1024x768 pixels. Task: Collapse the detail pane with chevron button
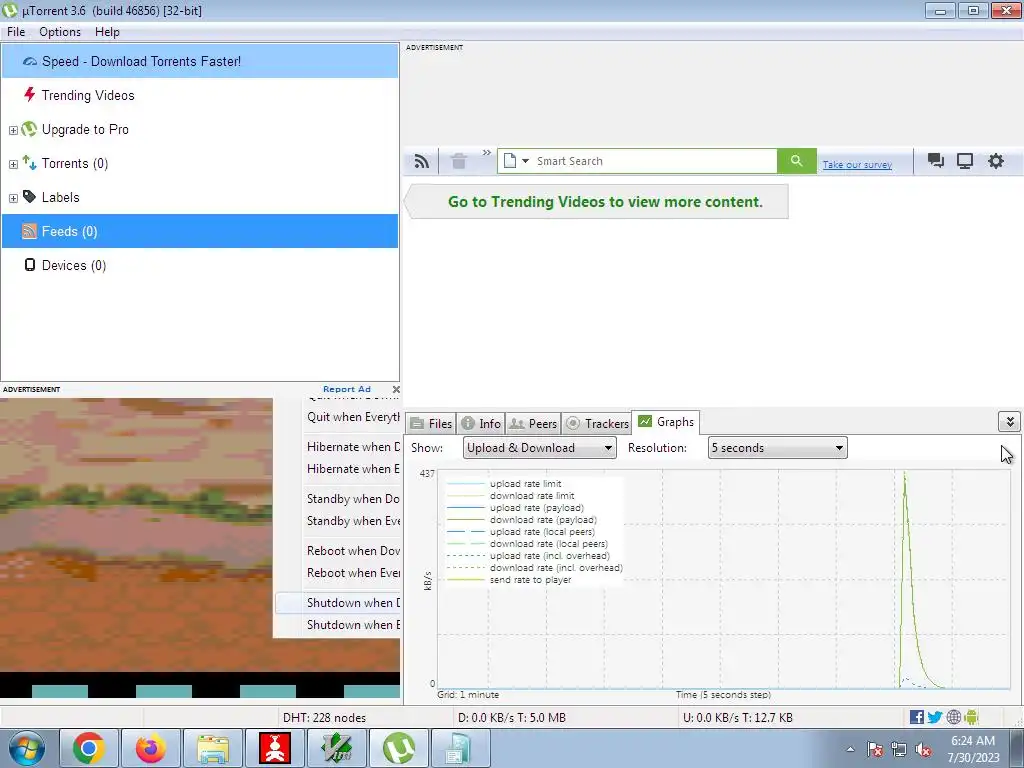pyautogui.click(x=1010, y=422)
